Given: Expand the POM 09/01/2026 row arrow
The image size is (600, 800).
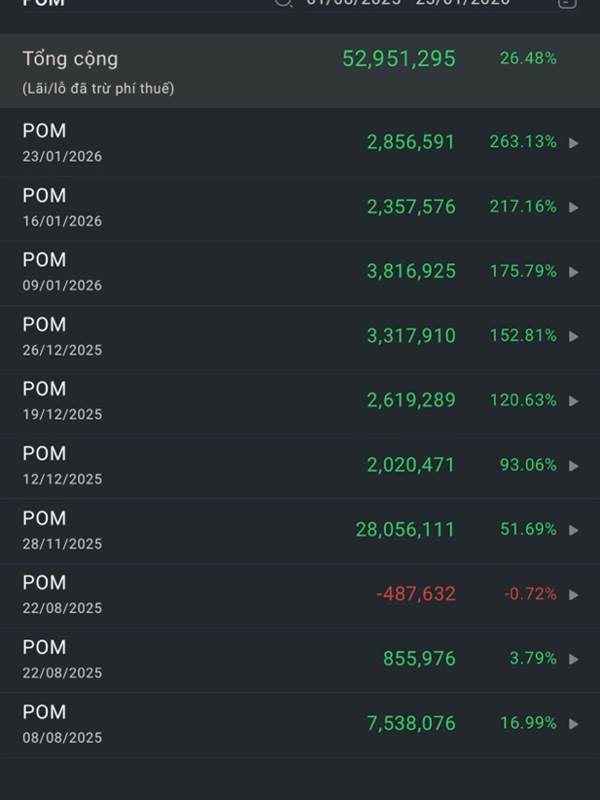Looking at the screenshot, I should 574,272.
